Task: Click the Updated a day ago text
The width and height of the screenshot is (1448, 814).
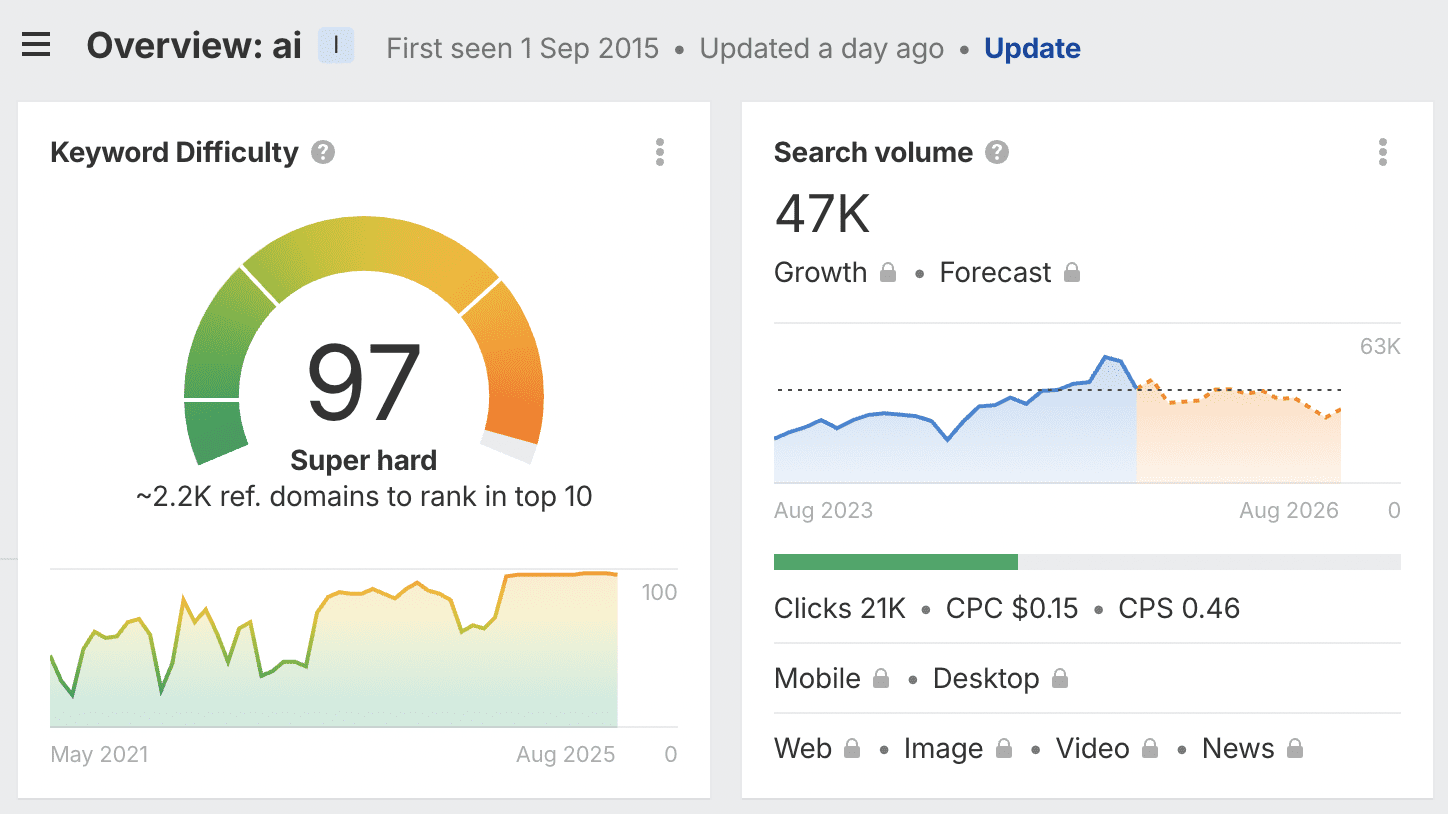Action: [x=821, y=48]
